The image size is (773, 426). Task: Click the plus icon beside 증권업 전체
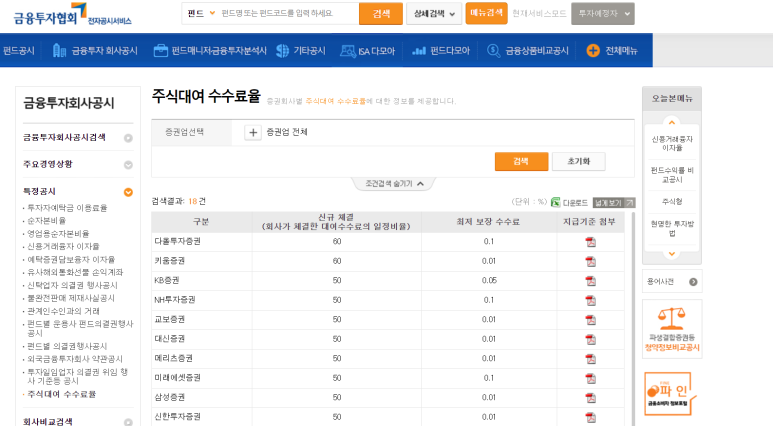click(x=253, y=132)
